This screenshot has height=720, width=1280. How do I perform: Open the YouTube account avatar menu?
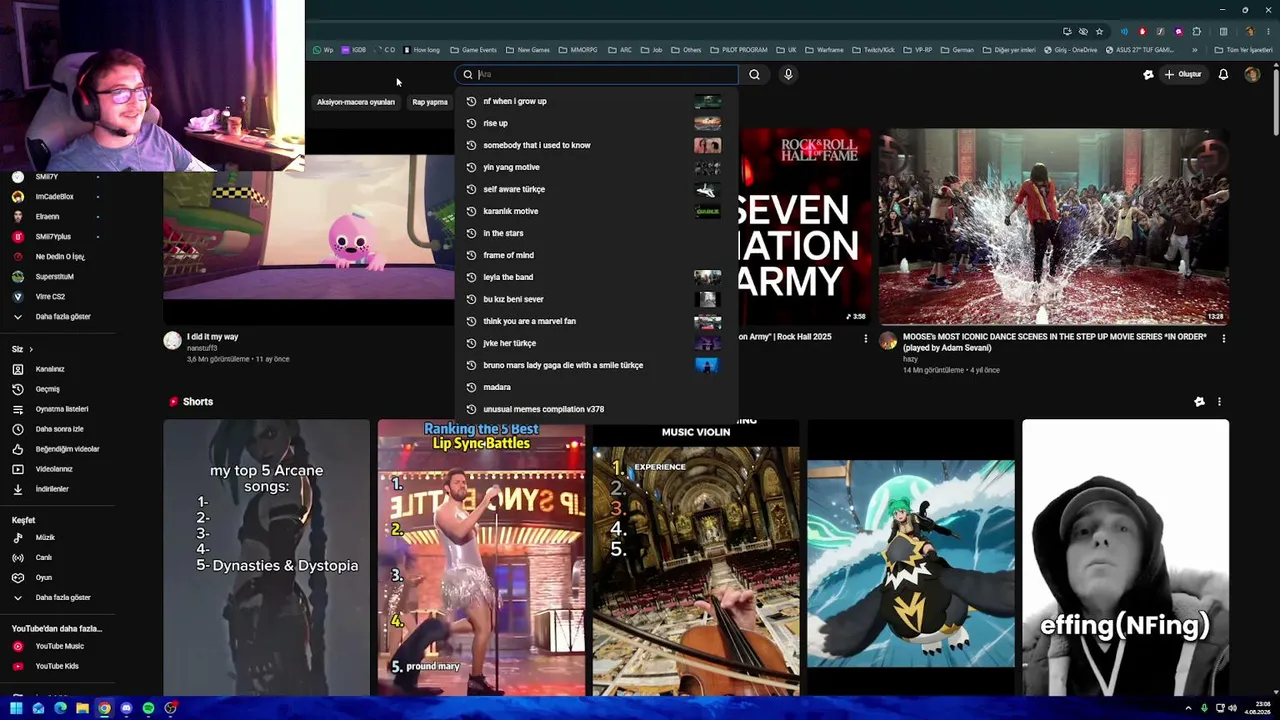pyautogui.click(x=1252, y=74)
